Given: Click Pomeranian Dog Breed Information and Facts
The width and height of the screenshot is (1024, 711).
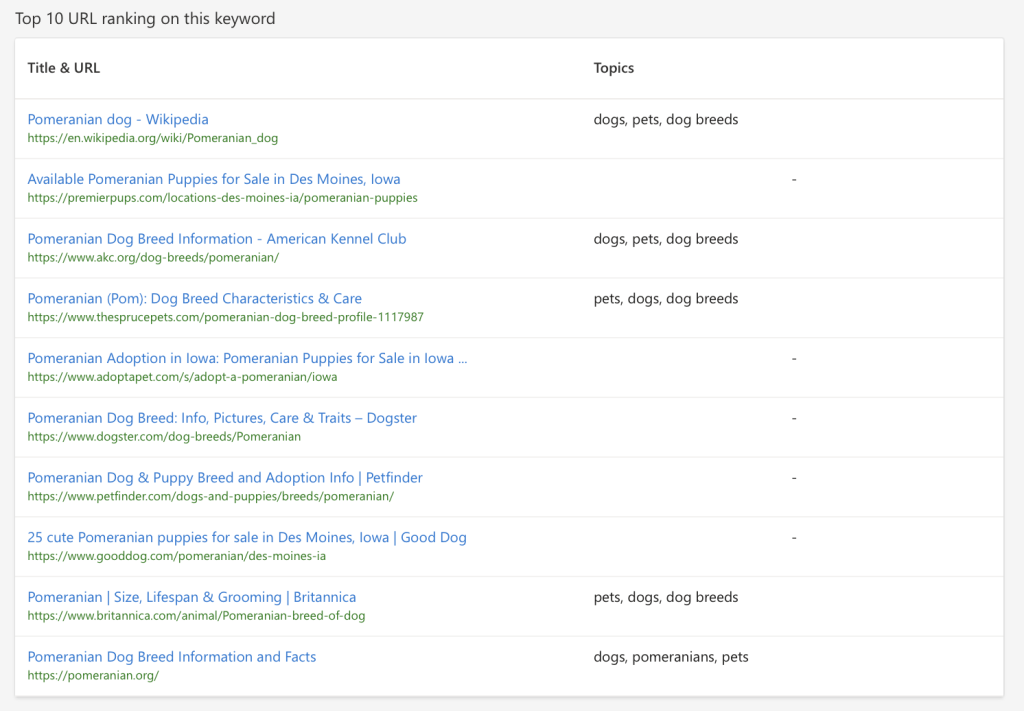Looking at the screenshot, I should click(x=171, y=657).
